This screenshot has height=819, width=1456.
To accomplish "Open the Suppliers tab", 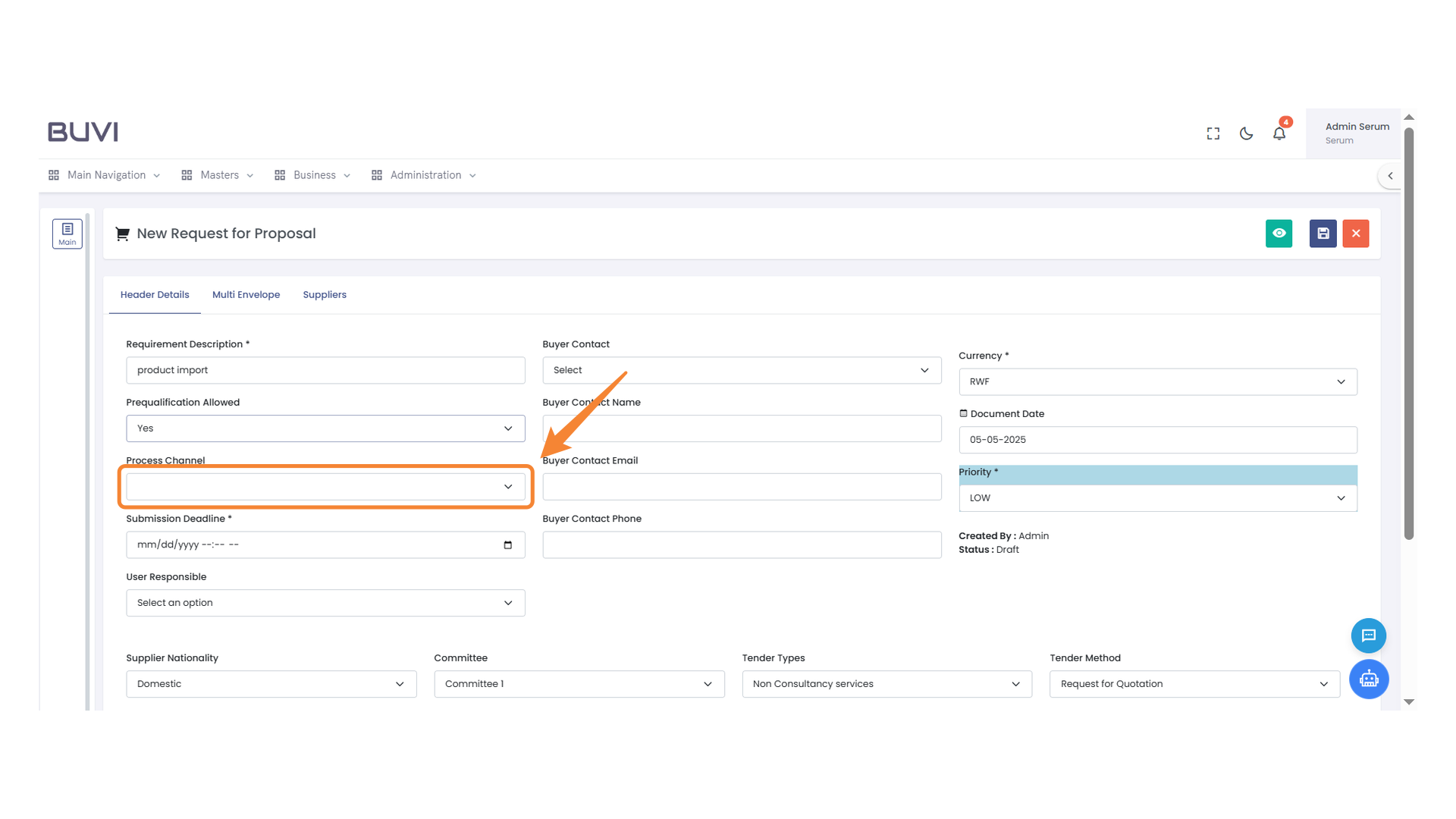I will point(325,294).
